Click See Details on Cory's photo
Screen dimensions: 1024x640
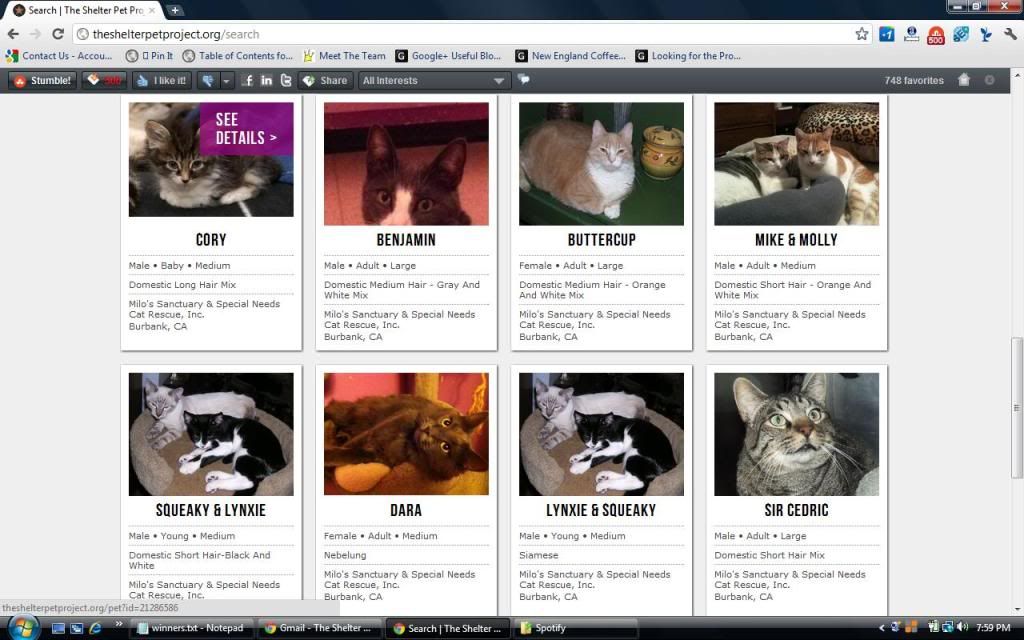246,129
